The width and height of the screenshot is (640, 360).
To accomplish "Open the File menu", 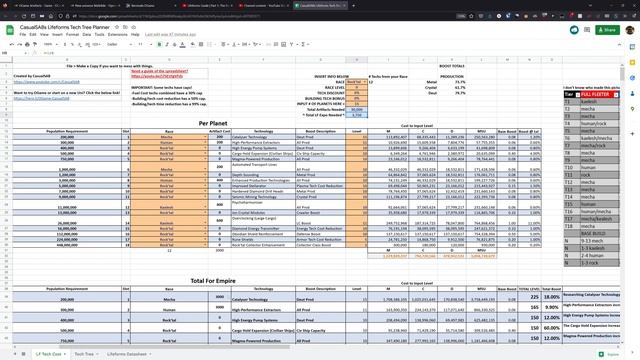I will coord(22,35).
